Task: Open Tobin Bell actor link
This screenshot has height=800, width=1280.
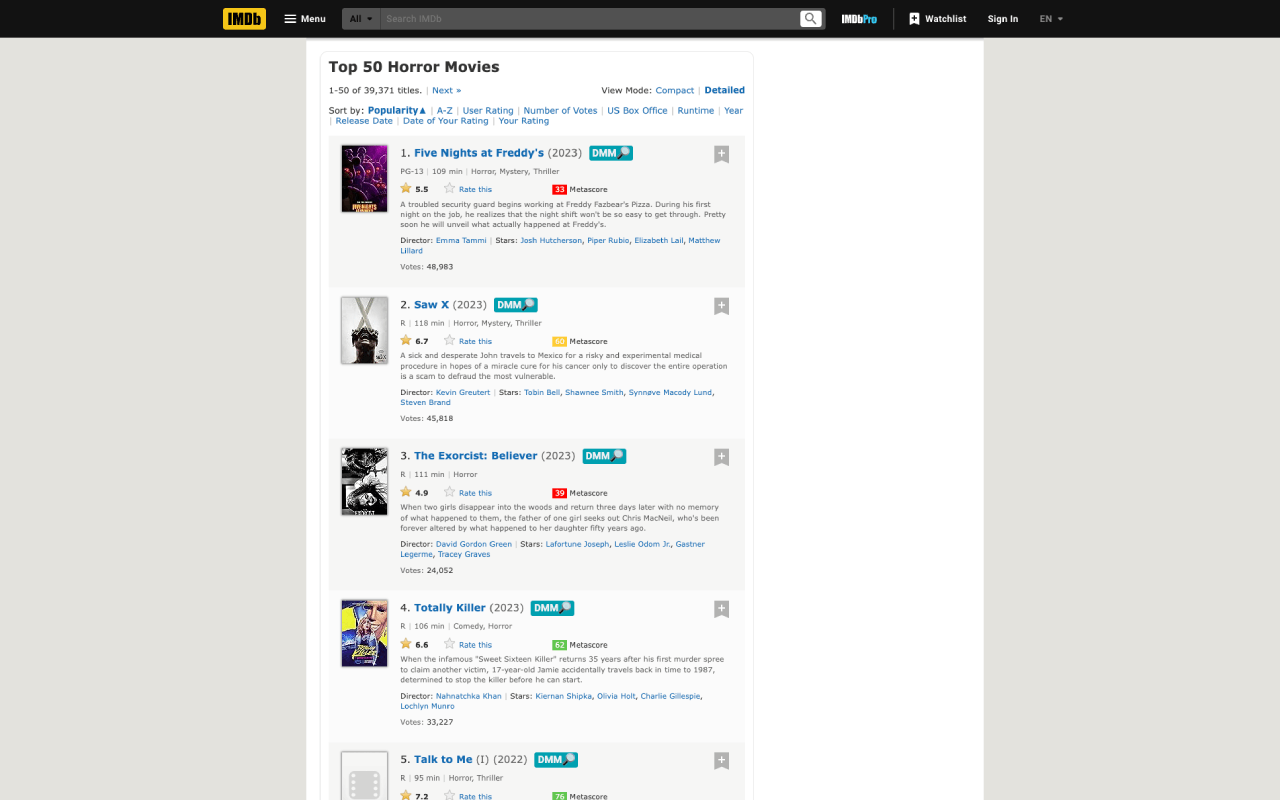Action: click(x=542, y=392)
